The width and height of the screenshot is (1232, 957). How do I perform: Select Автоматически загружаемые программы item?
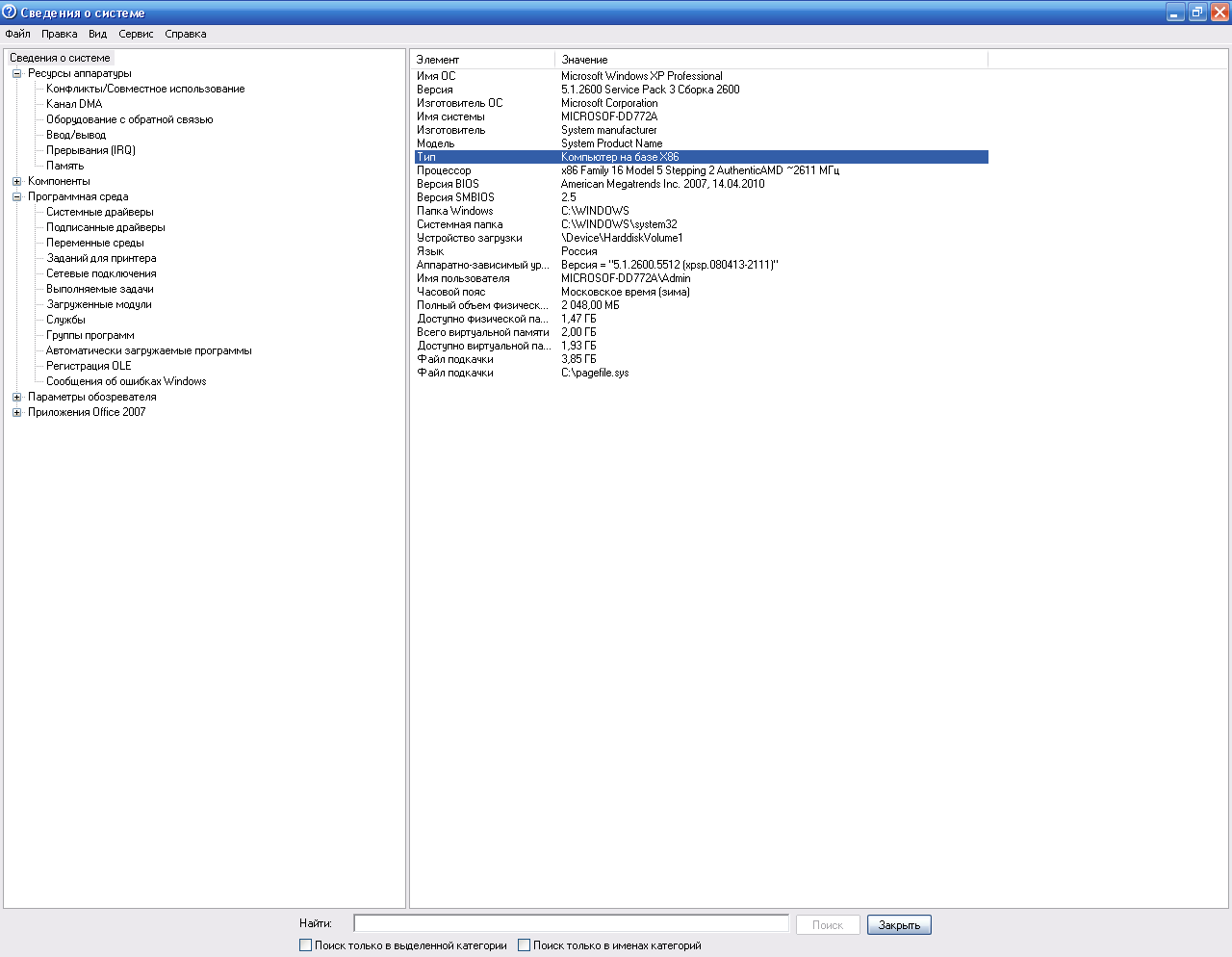[x=149, y=350]
